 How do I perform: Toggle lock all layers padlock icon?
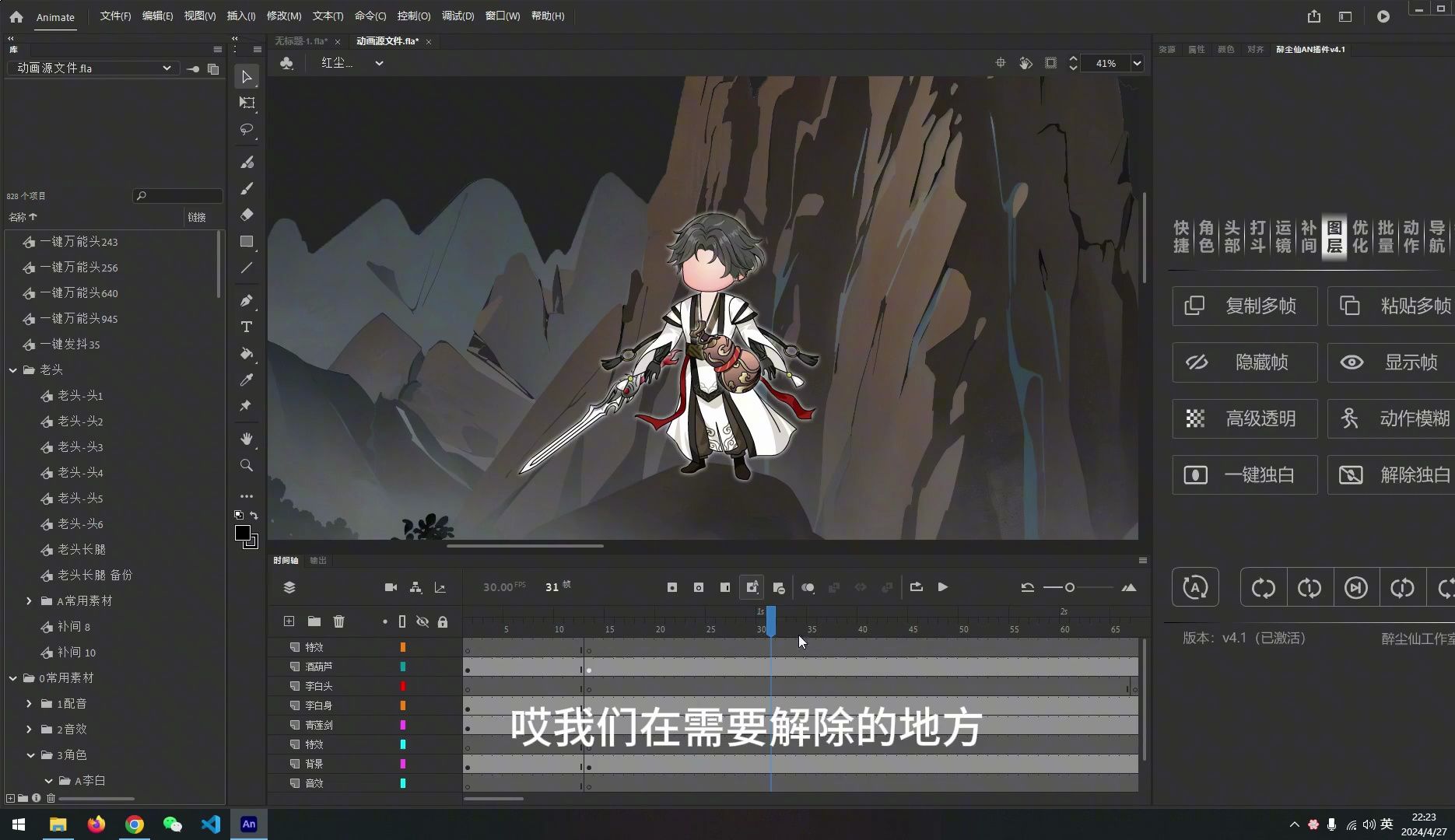443,621
